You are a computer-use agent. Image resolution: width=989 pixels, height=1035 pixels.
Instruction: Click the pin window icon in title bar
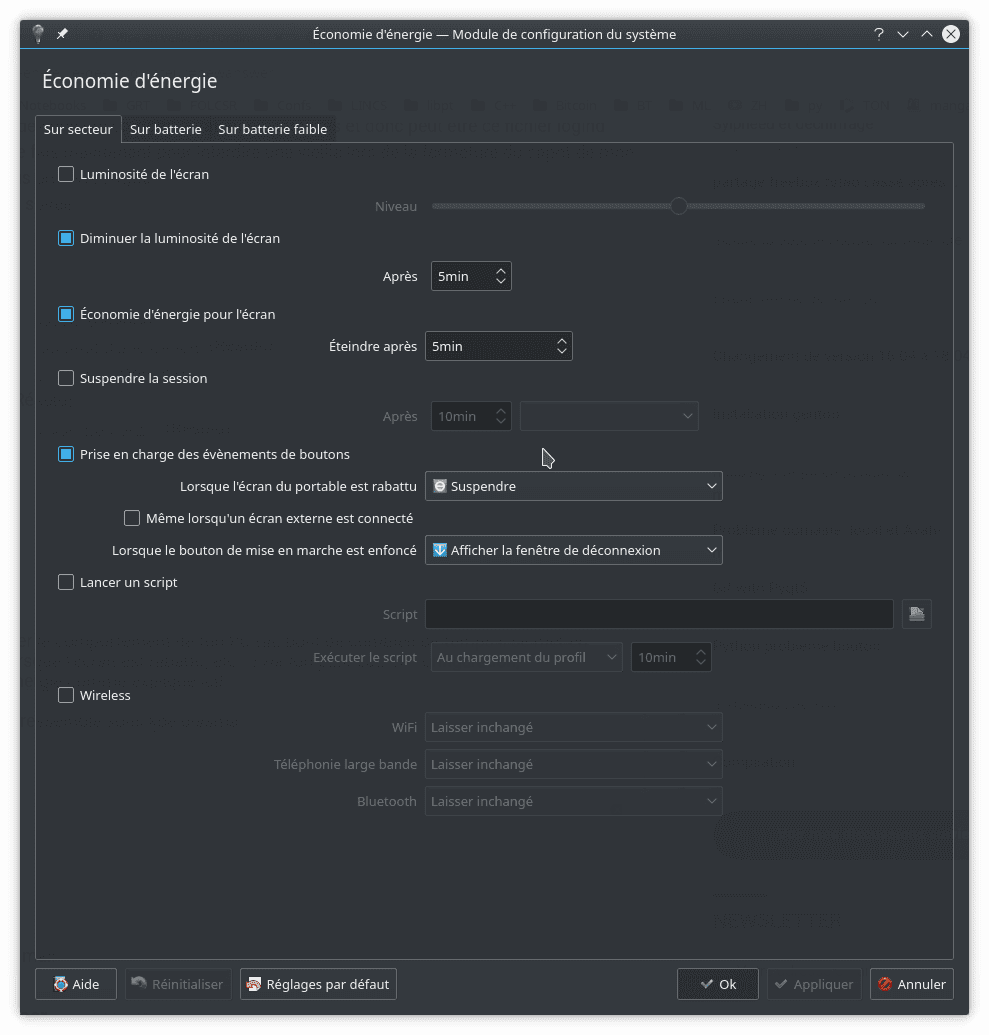(62, 34)
